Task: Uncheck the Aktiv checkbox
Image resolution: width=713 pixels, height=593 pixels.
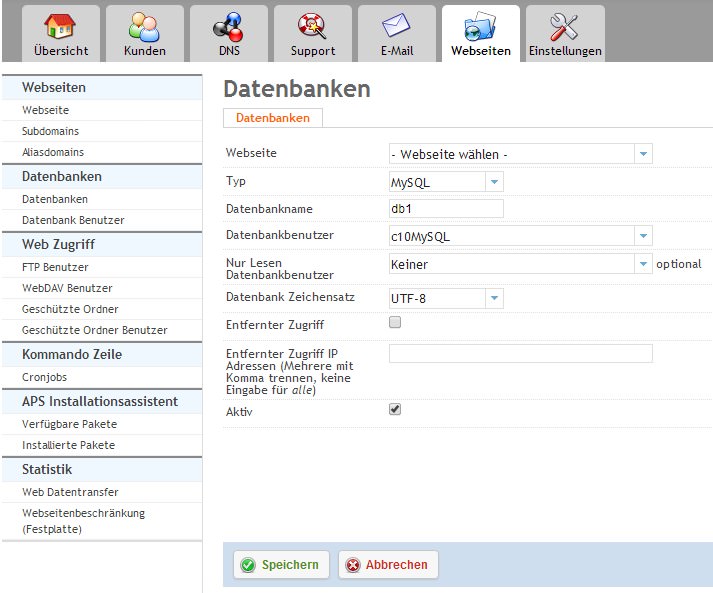Action: click(x=395, y=409)
